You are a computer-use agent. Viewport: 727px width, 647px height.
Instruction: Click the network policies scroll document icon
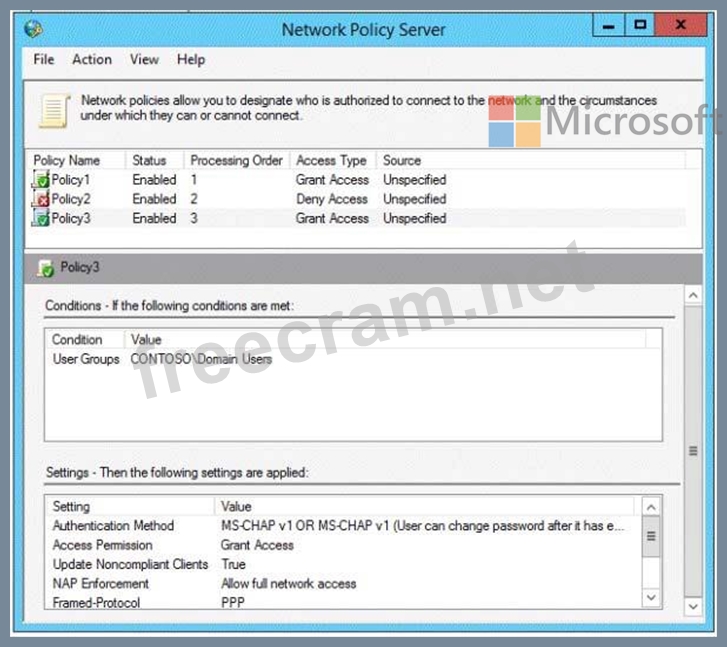coord(54,111)
